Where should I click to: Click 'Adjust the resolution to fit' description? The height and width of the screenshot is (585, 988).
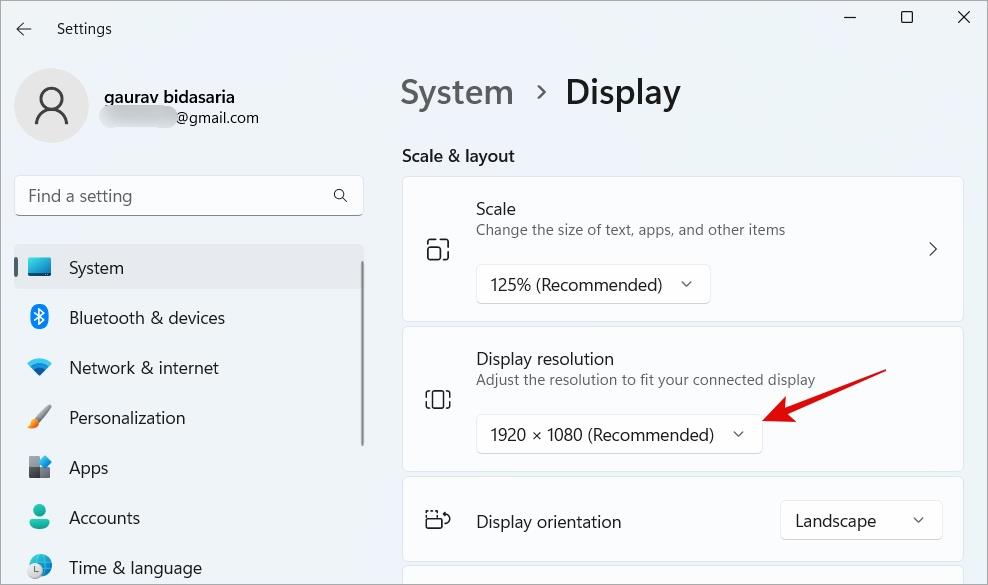pos(646,379)
